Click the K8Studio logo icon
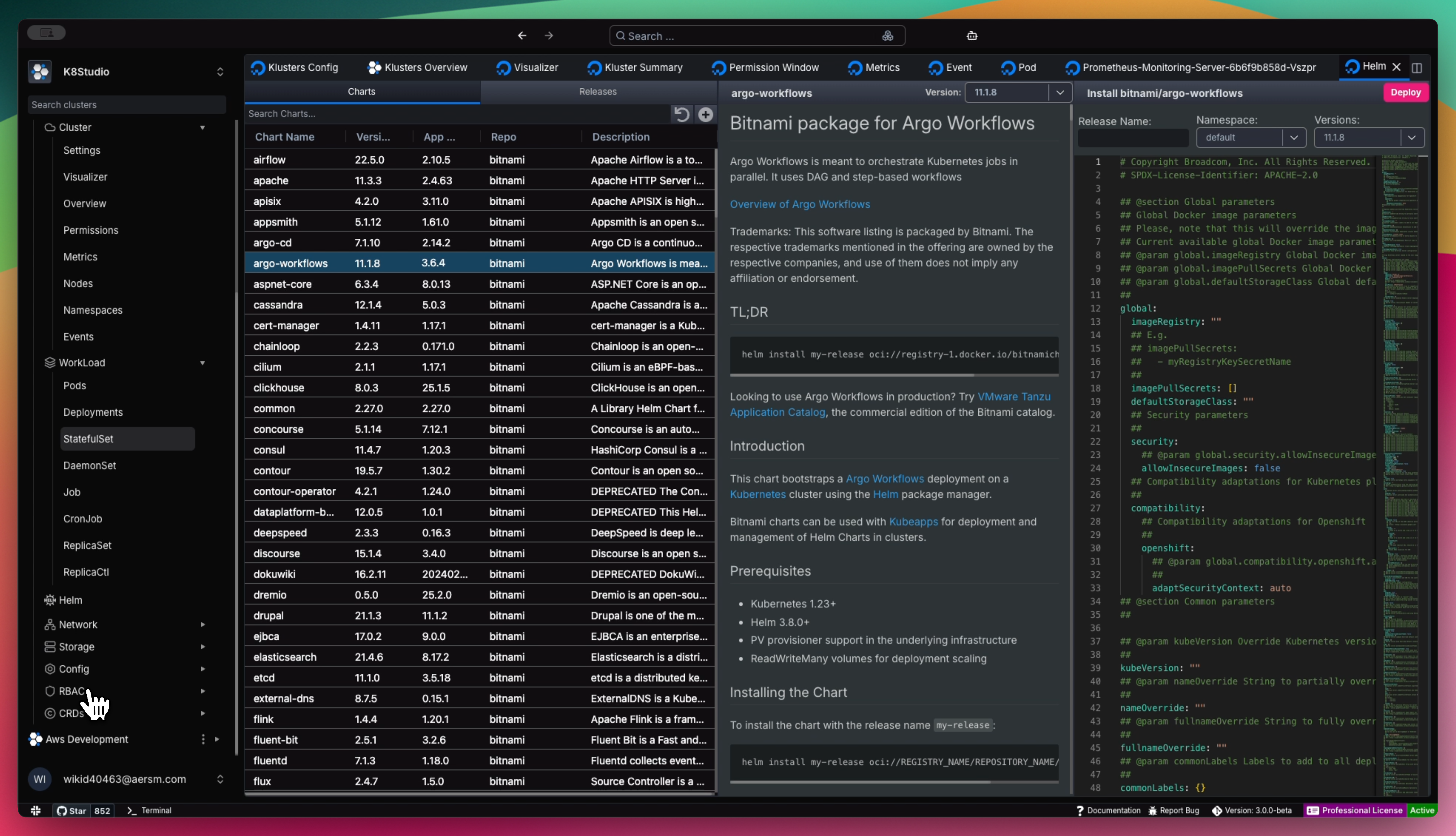Screen dimensions: 1456x836 tap(39, 72)
